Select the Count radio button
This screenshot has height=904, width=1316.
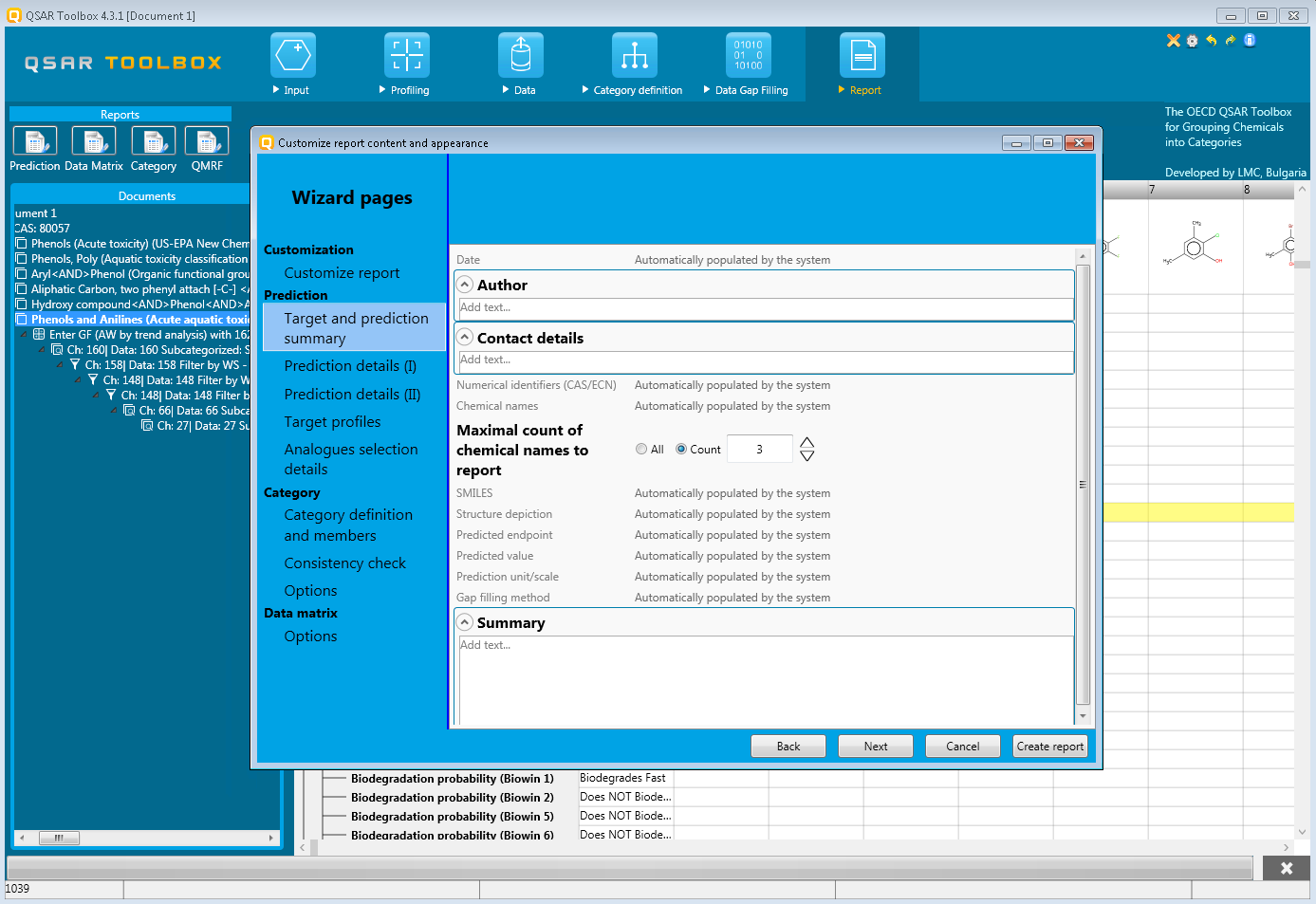[681, 450]
